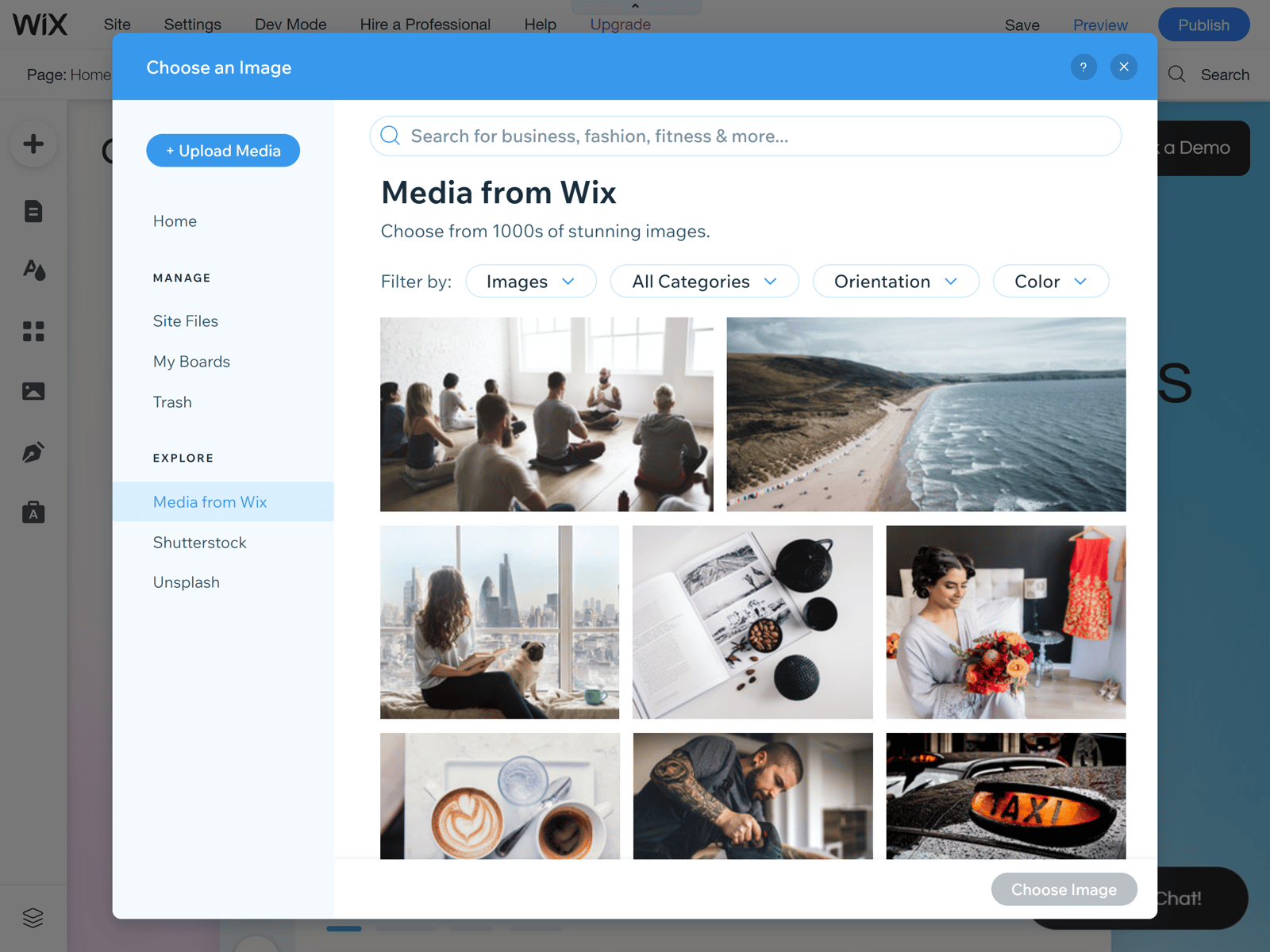This screenshot has width=1270, height=952.
Task: Expand the All Categories dropdown
Action: [705, 282]
